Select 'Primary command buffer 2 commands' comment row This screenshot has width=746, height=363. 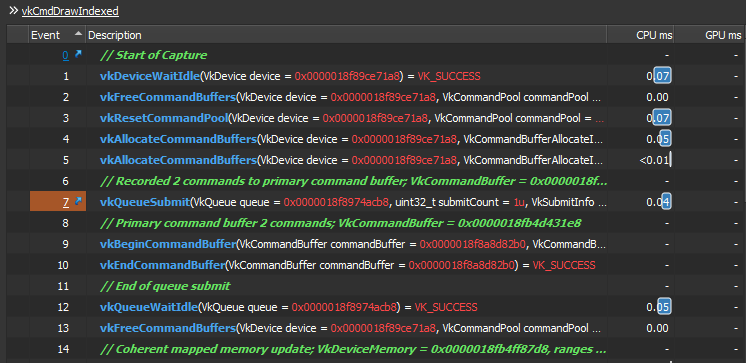(376, 223)
